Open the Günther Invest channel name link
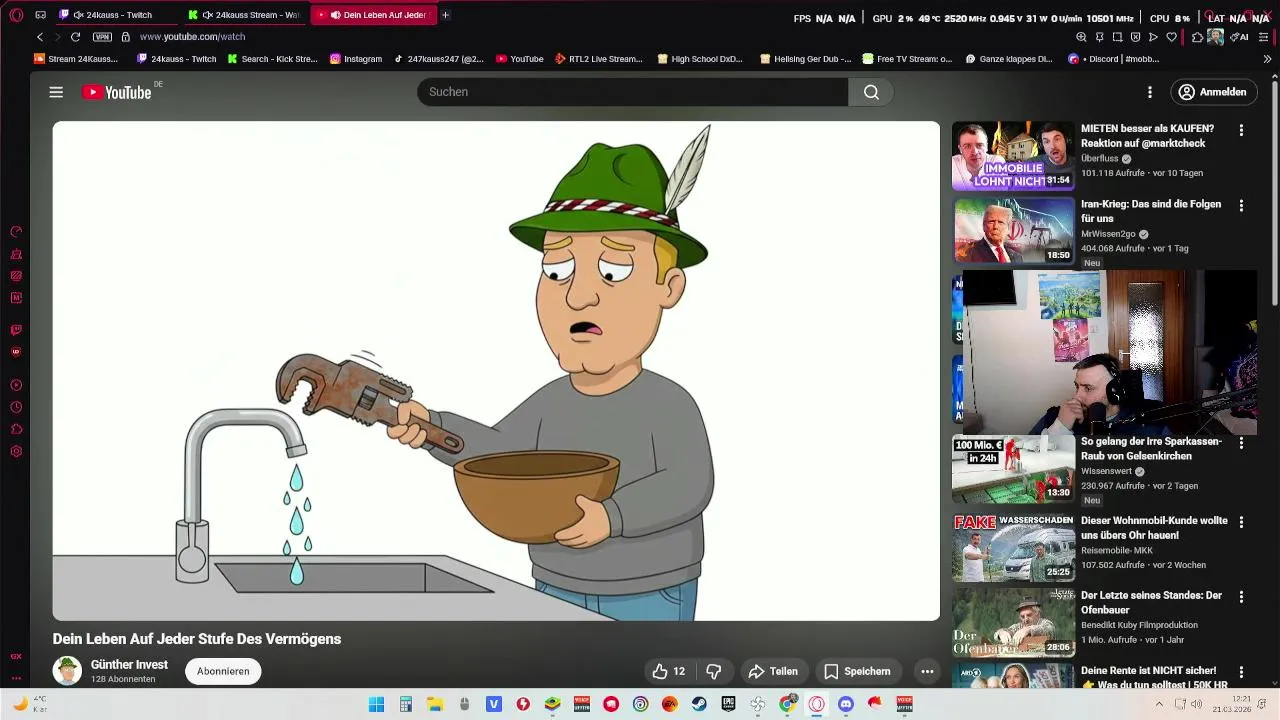The image size is (1280, 720). coord(129,664)
